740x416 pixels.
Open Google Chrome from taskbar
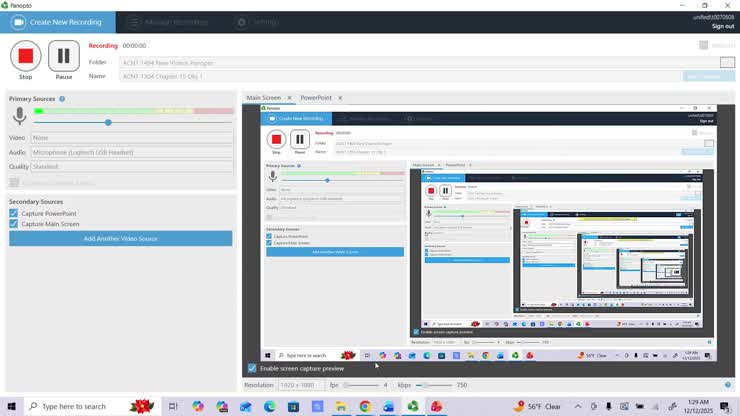[x=365, y=407]
